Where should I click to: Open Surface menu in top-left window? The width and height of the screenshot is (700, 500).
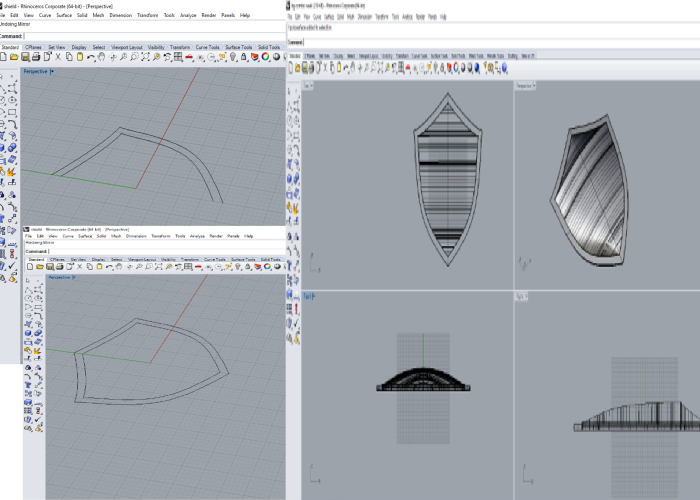tap(64, 15)
